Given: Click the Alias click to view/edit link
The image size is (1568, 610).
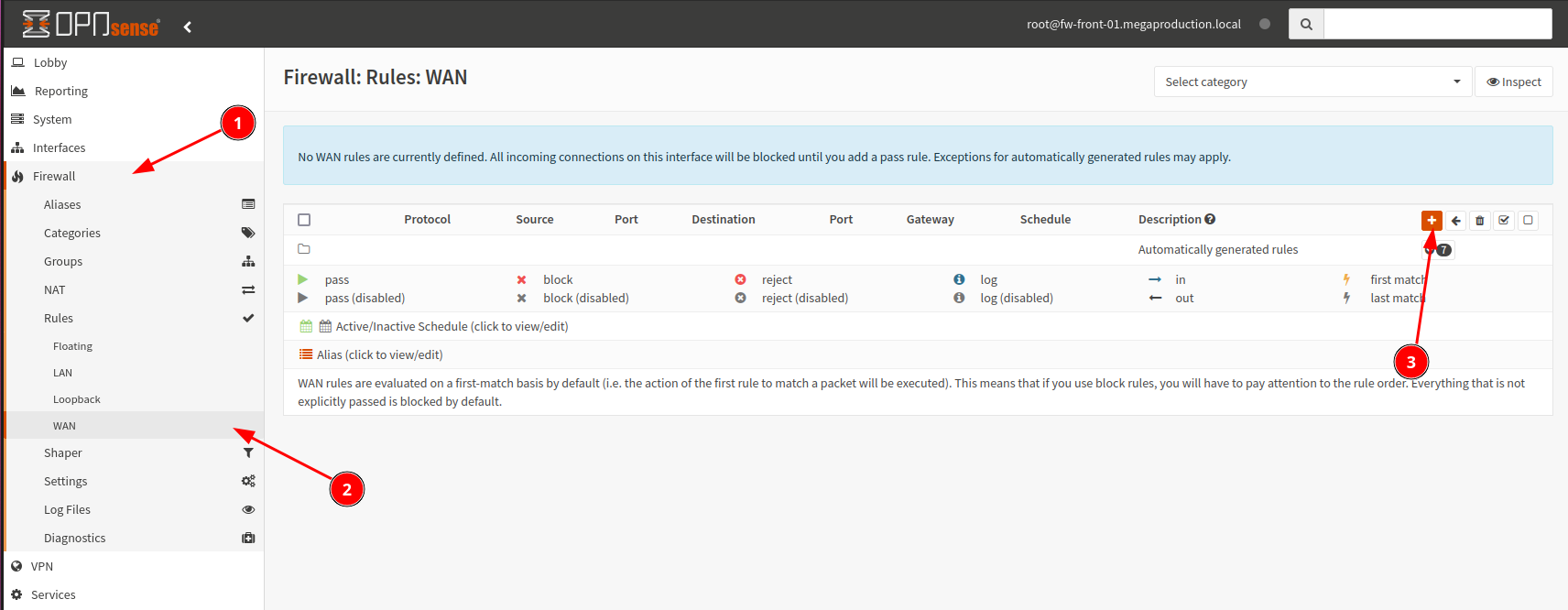Looking at the screenshot, I should coord(379,354).
